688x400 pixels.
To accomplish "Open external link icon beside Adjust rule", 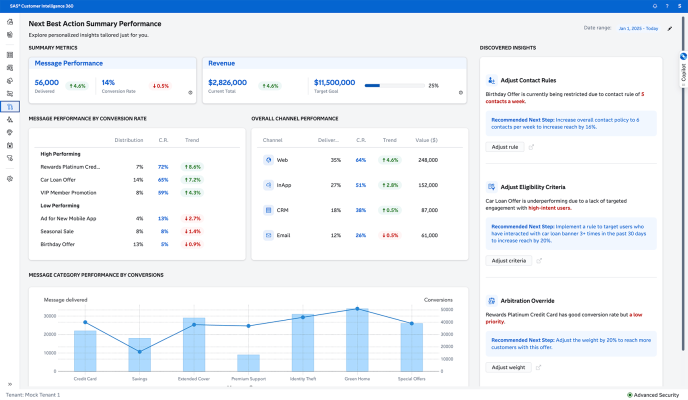I will point(532,147).
